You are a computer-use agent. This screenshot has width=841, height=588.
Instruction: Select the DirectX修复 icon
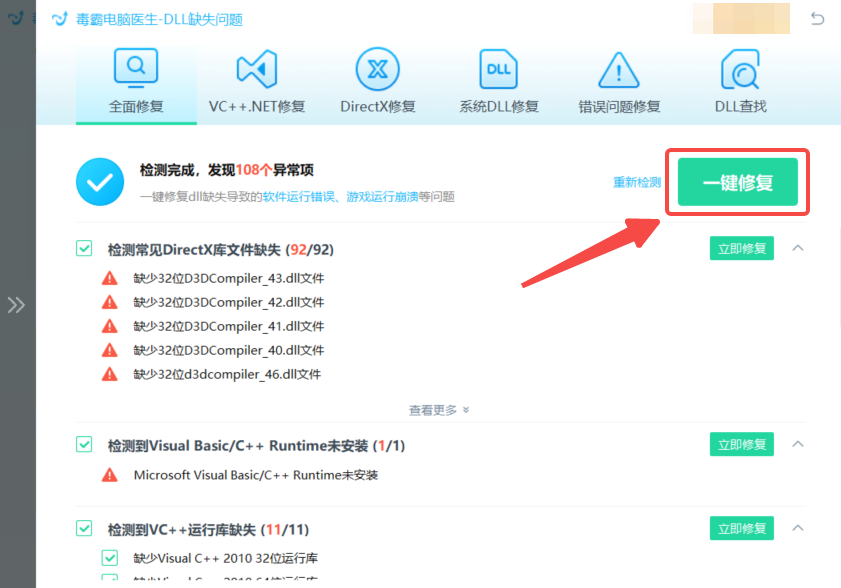[x=377, y=70]
